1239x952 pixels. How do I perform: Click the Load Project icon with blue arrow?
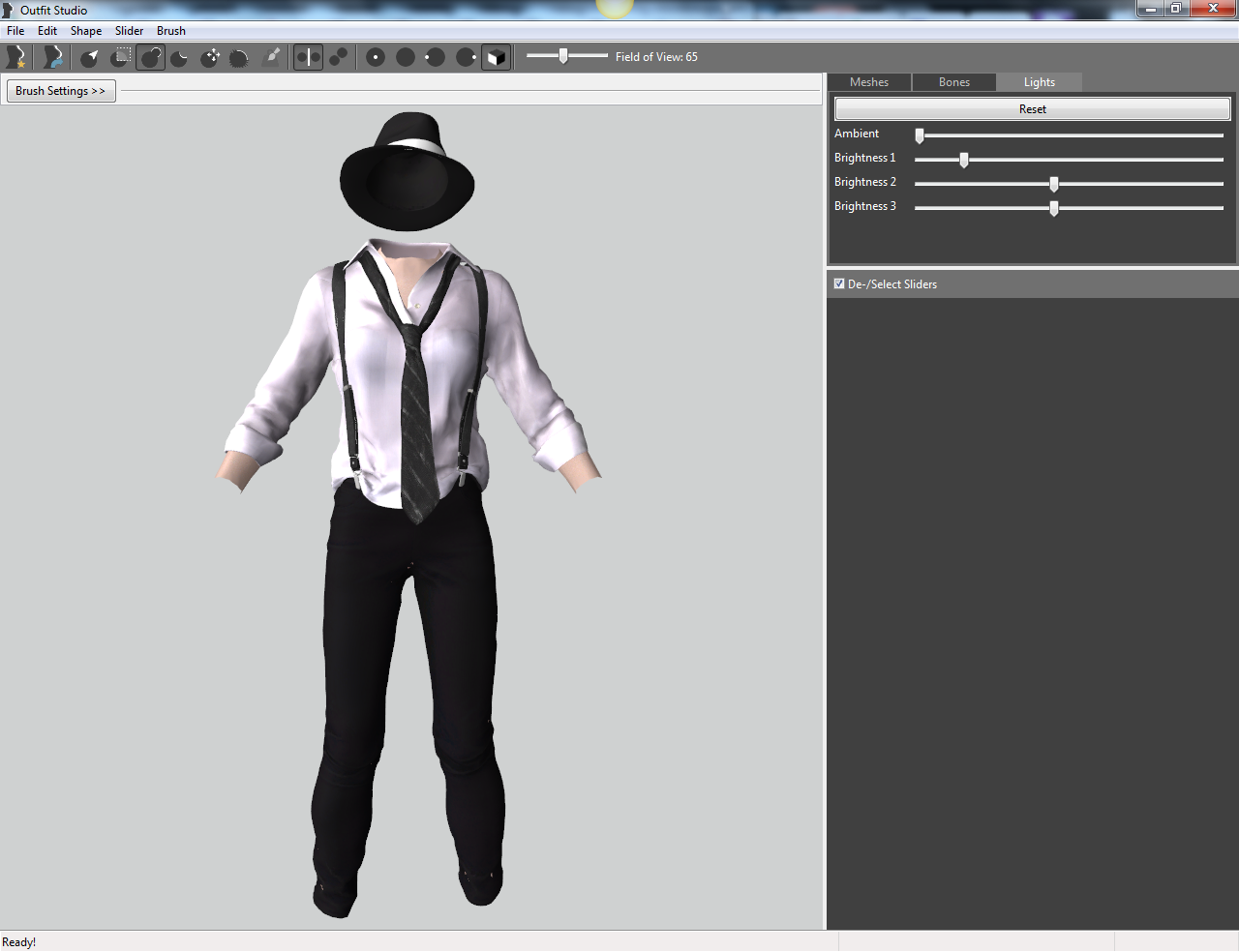click(53, 57)
